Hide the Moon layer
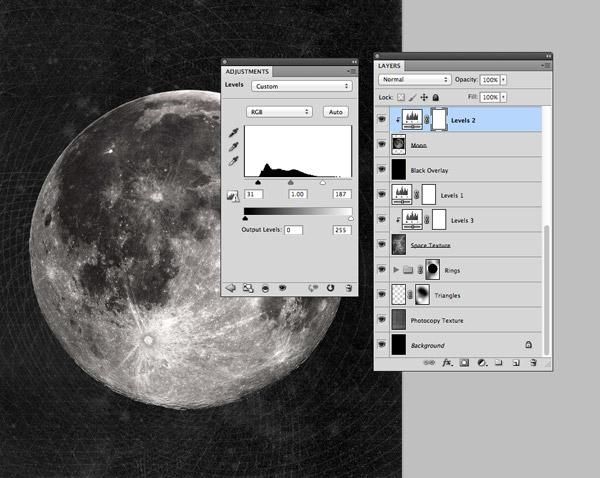Screen dimensions: 600x478 click(x=382, y=144)
